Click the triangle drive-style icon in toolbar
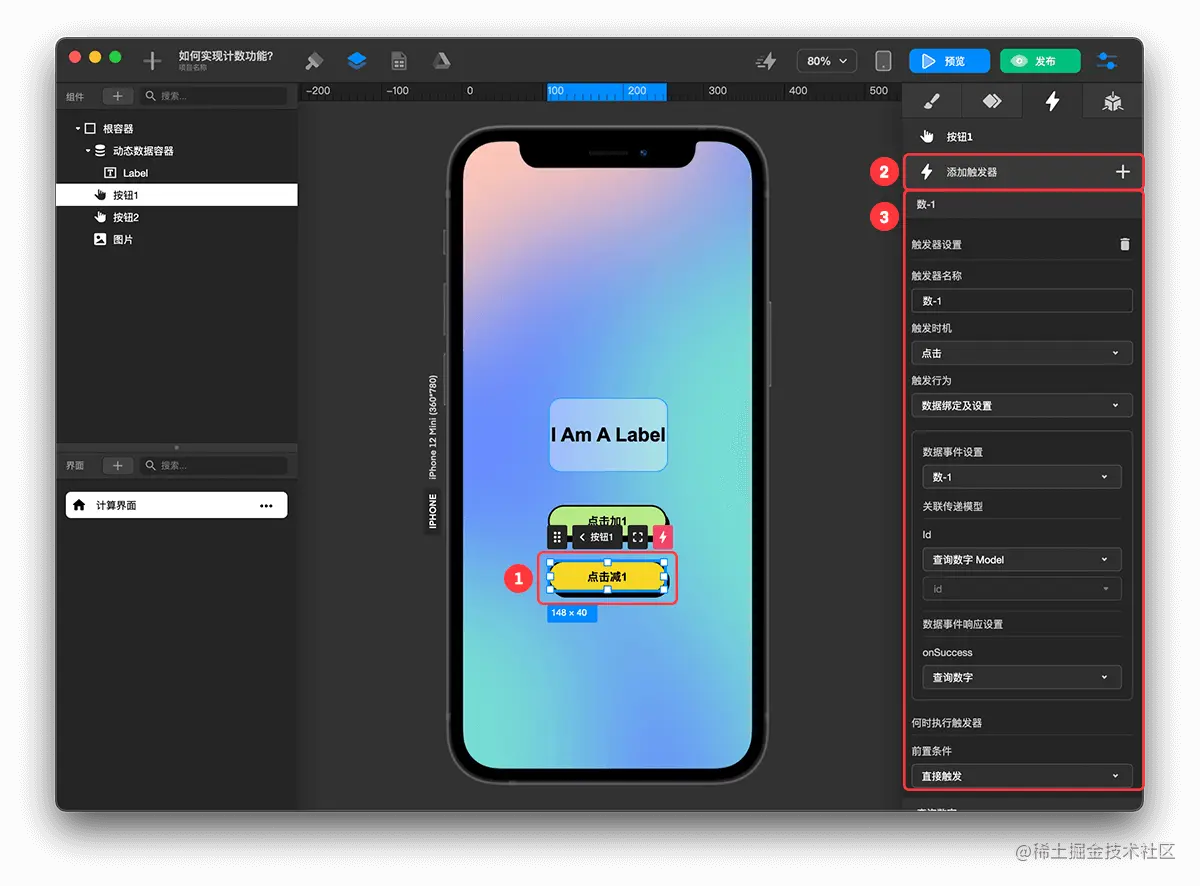The width and height of the screenshot is (1200, 886). [x=441, y=61]
